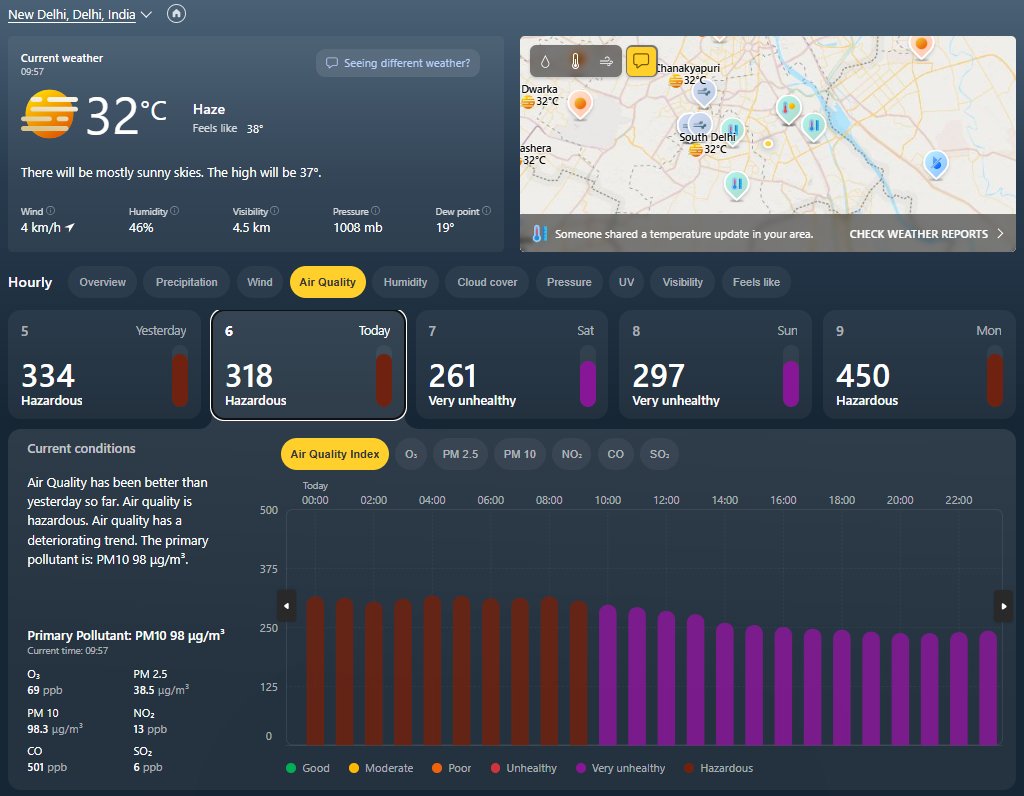Click the 10:00 purple bar in chart

(608, 675)
